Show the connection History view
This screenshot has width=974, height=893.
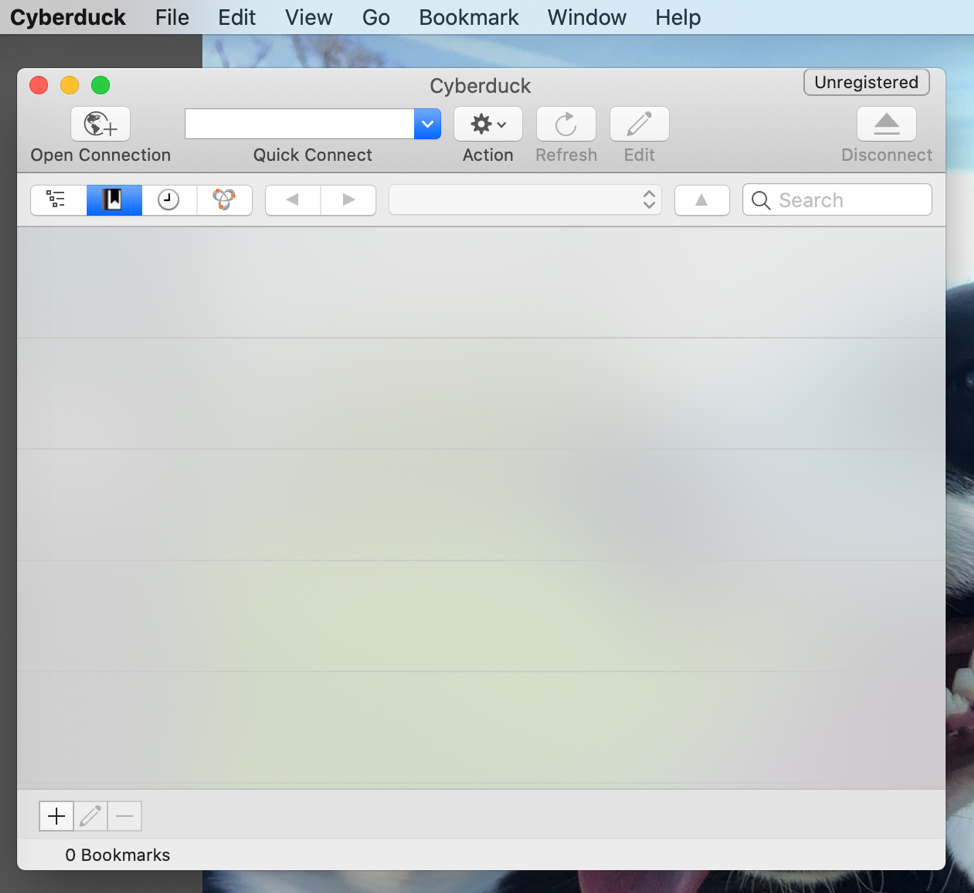pos(169,199)
